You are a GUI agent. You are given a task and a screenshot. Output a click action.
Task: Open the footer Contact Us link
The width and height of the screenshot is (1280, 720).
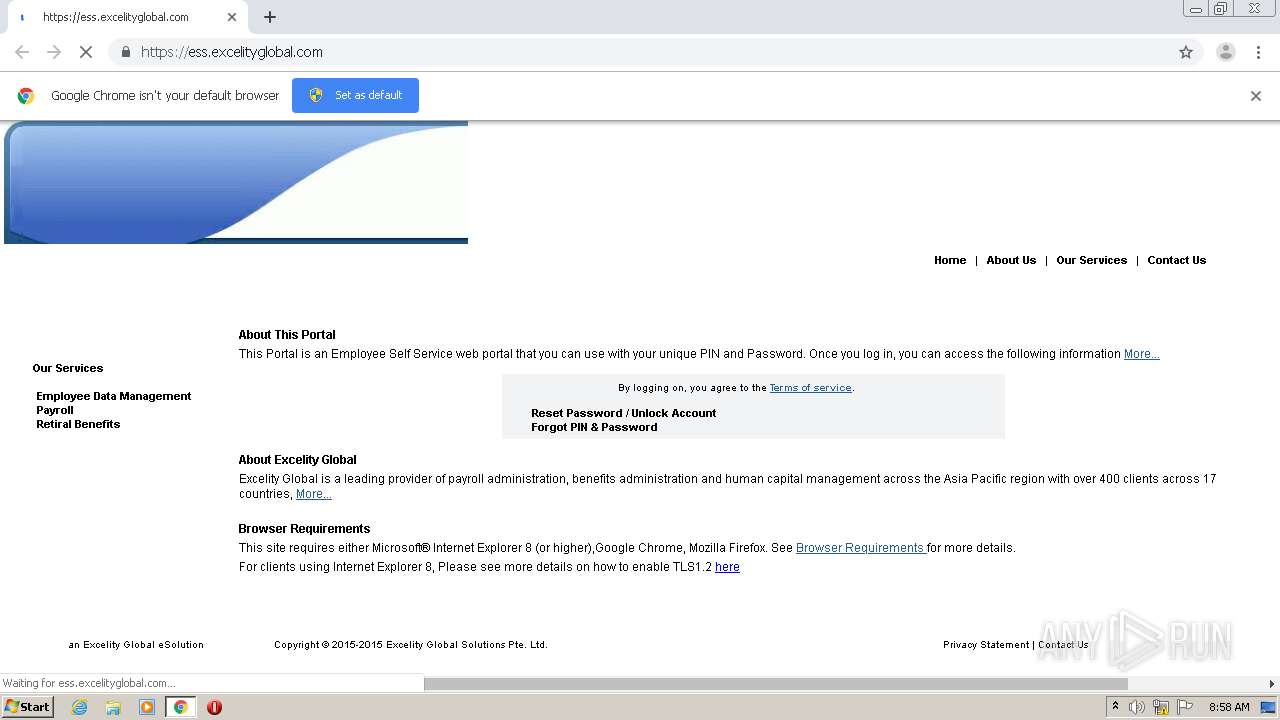1063,645
